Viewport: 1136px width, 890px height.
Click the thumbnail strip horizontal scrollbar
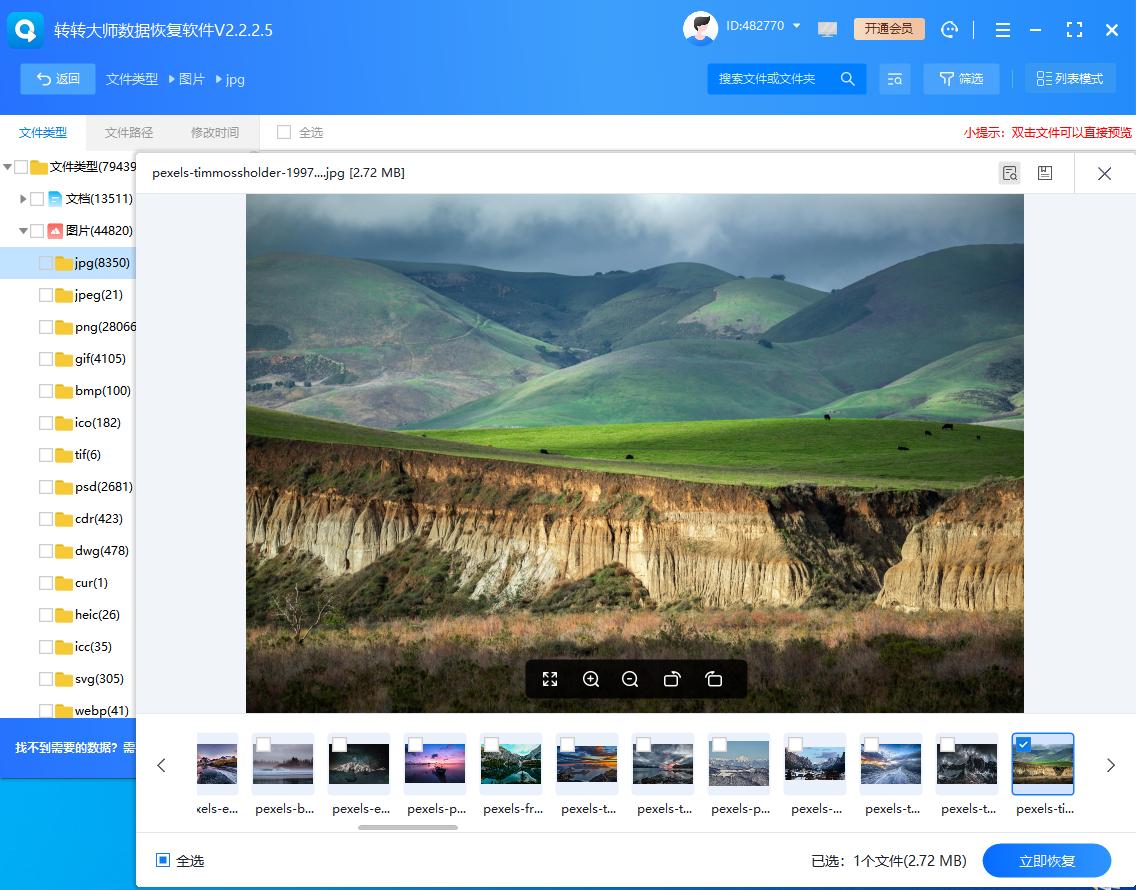coord(408,827)
